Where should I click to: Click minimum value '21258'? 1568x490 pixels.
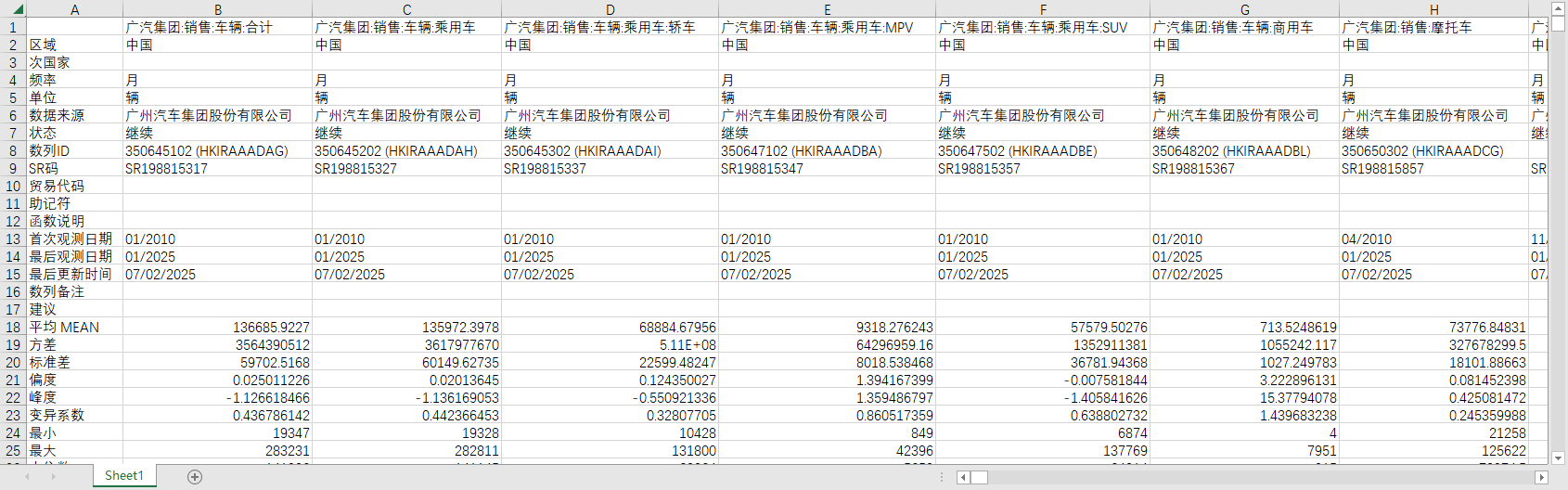coord(1433,432)
